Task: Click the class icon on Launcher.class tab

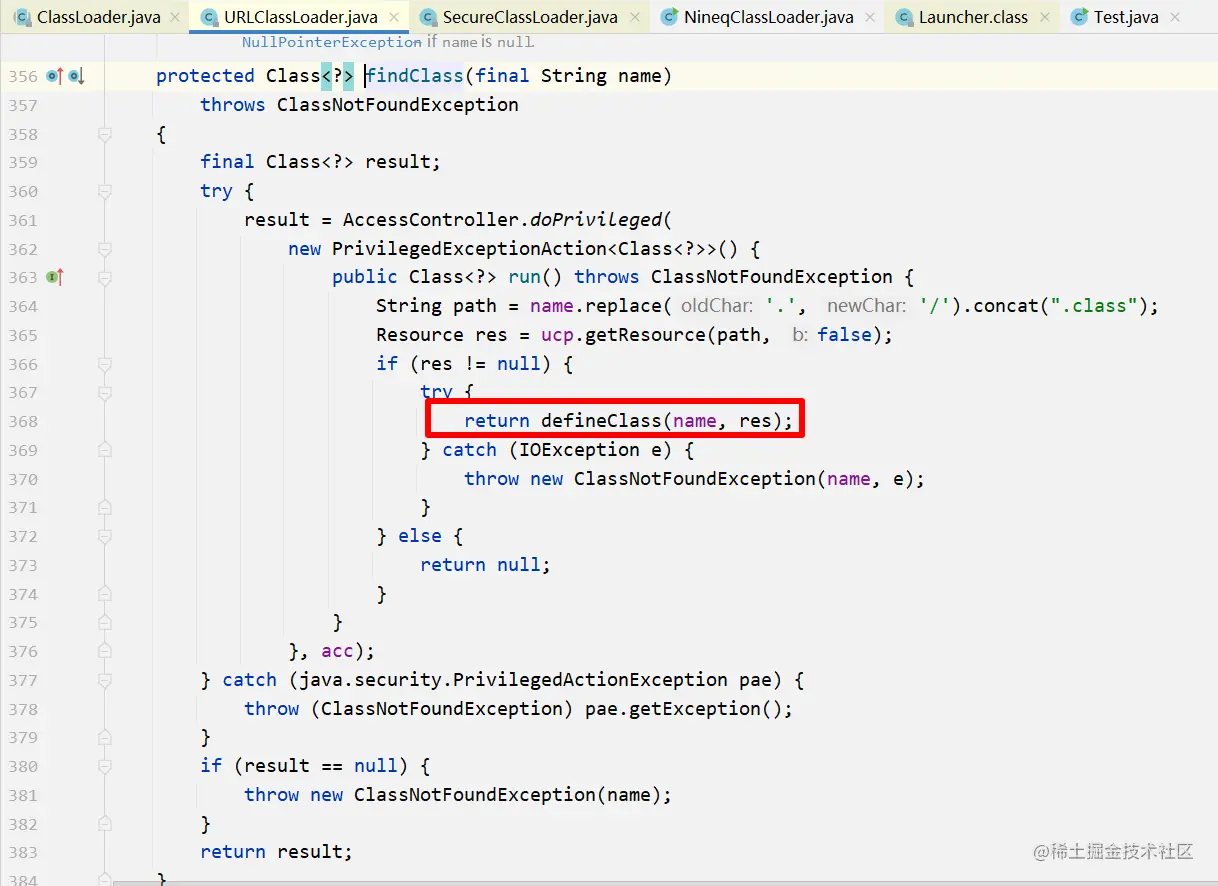Action: pyautogui.click(x=904, y=17)
